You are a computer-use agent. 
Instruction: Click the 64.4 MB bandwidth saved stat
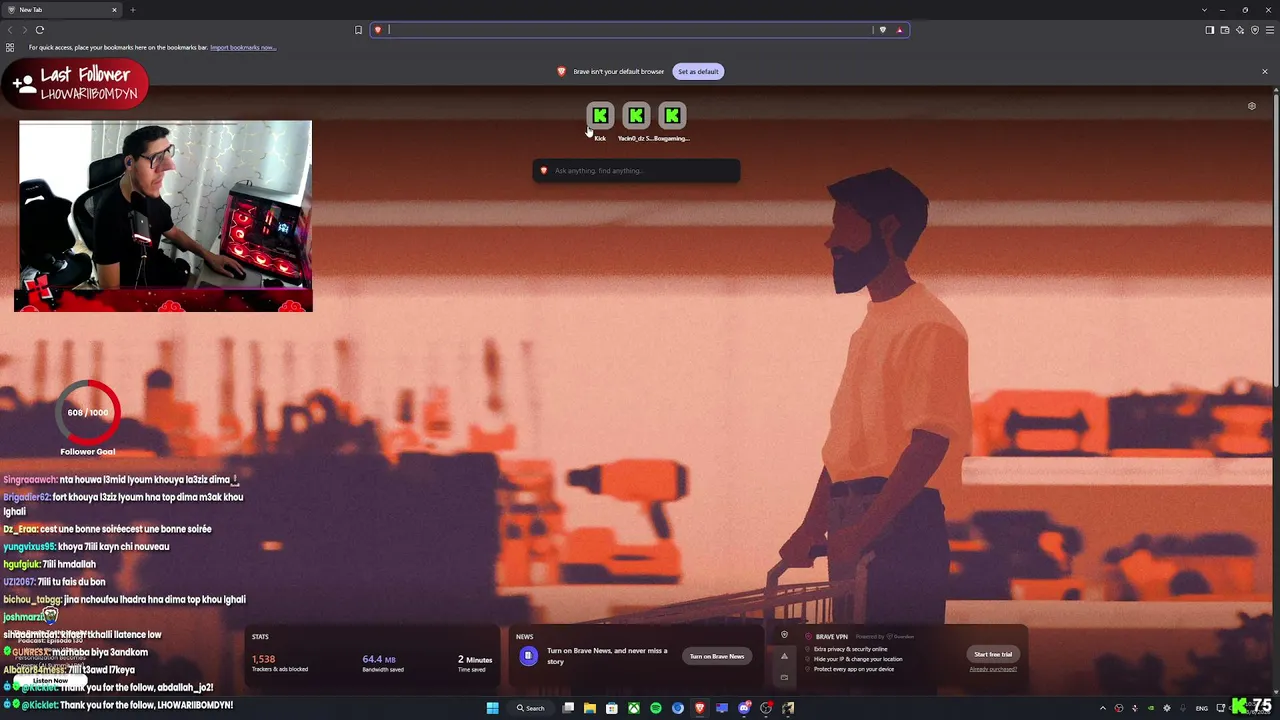(x=383, y=663)
